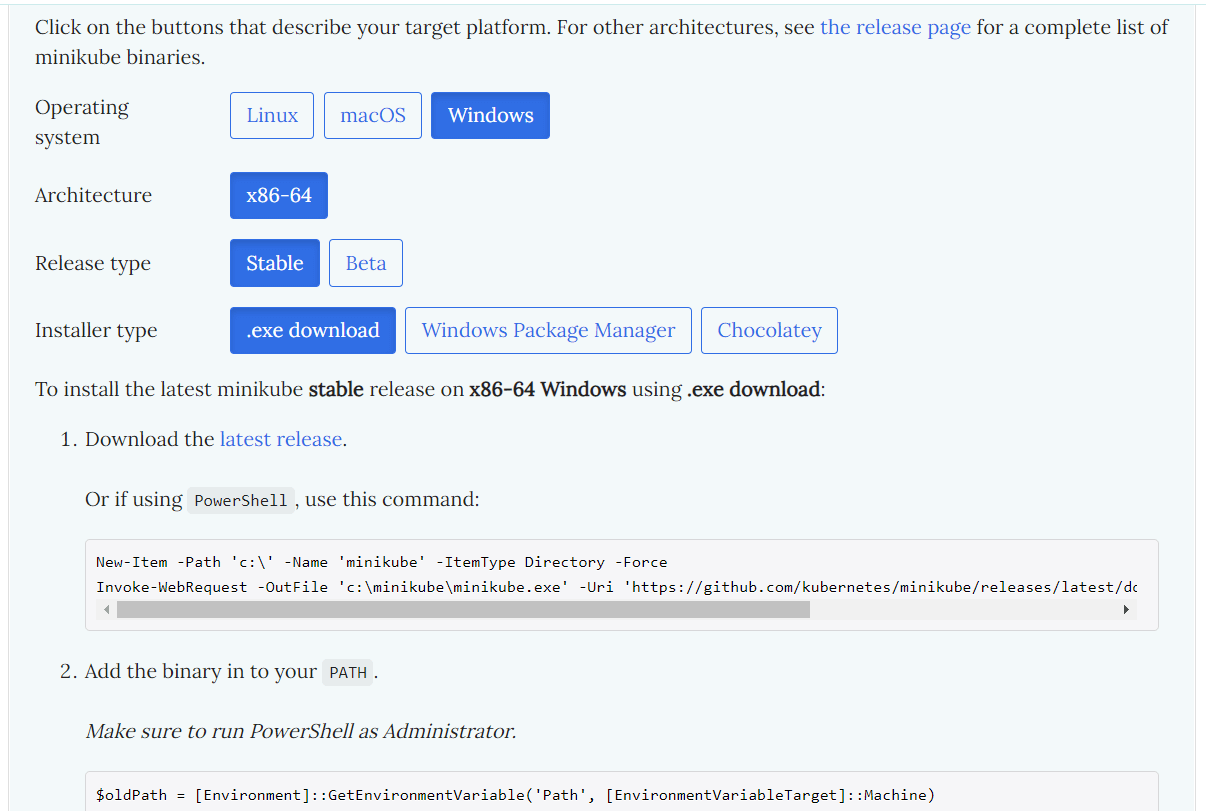Click the 'Invoke-WebRequest -OutFile' command line
The image size is (1206, 811).
616,587
